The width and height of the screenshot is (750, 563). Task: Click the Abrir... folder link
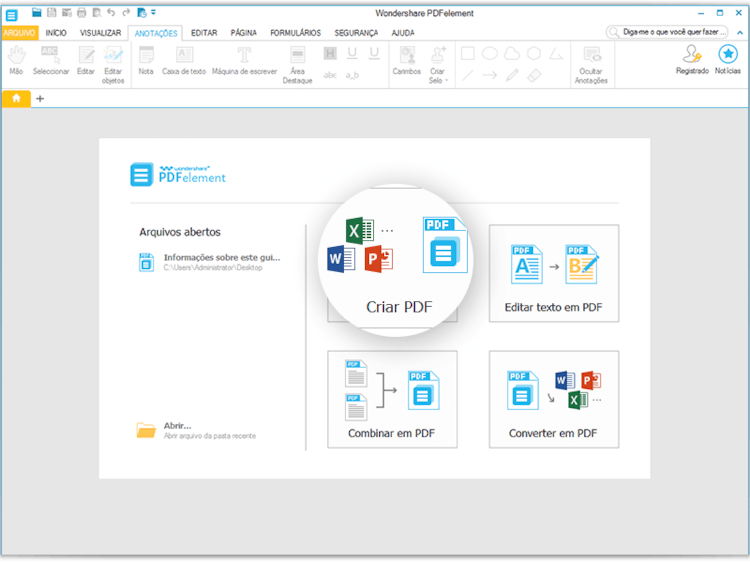point(197,430)
